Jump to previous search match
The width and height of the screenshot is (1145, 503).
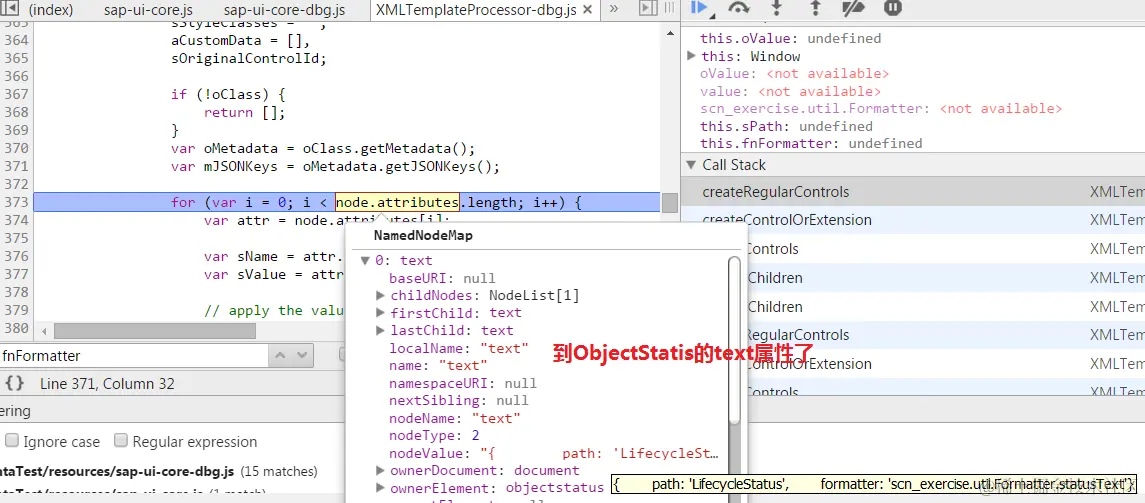tap(280, 356)
